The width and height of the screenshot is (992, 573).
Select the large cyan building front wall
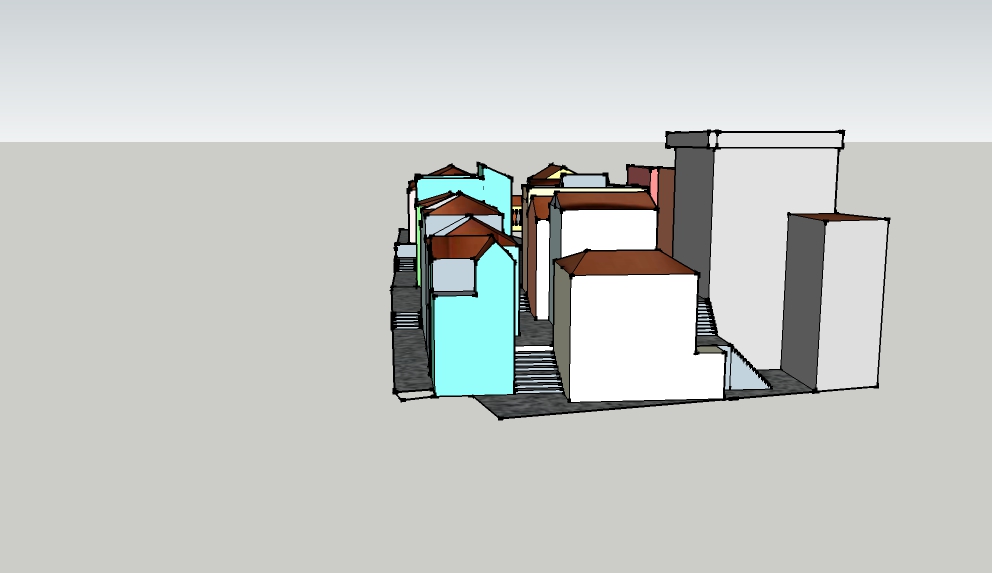click(473, 335)
